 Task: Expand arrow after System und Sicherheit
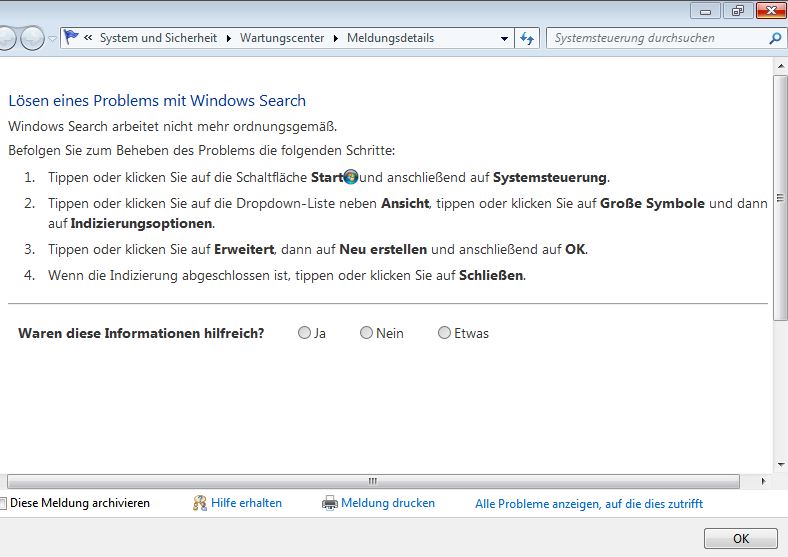tap(229, 38)
